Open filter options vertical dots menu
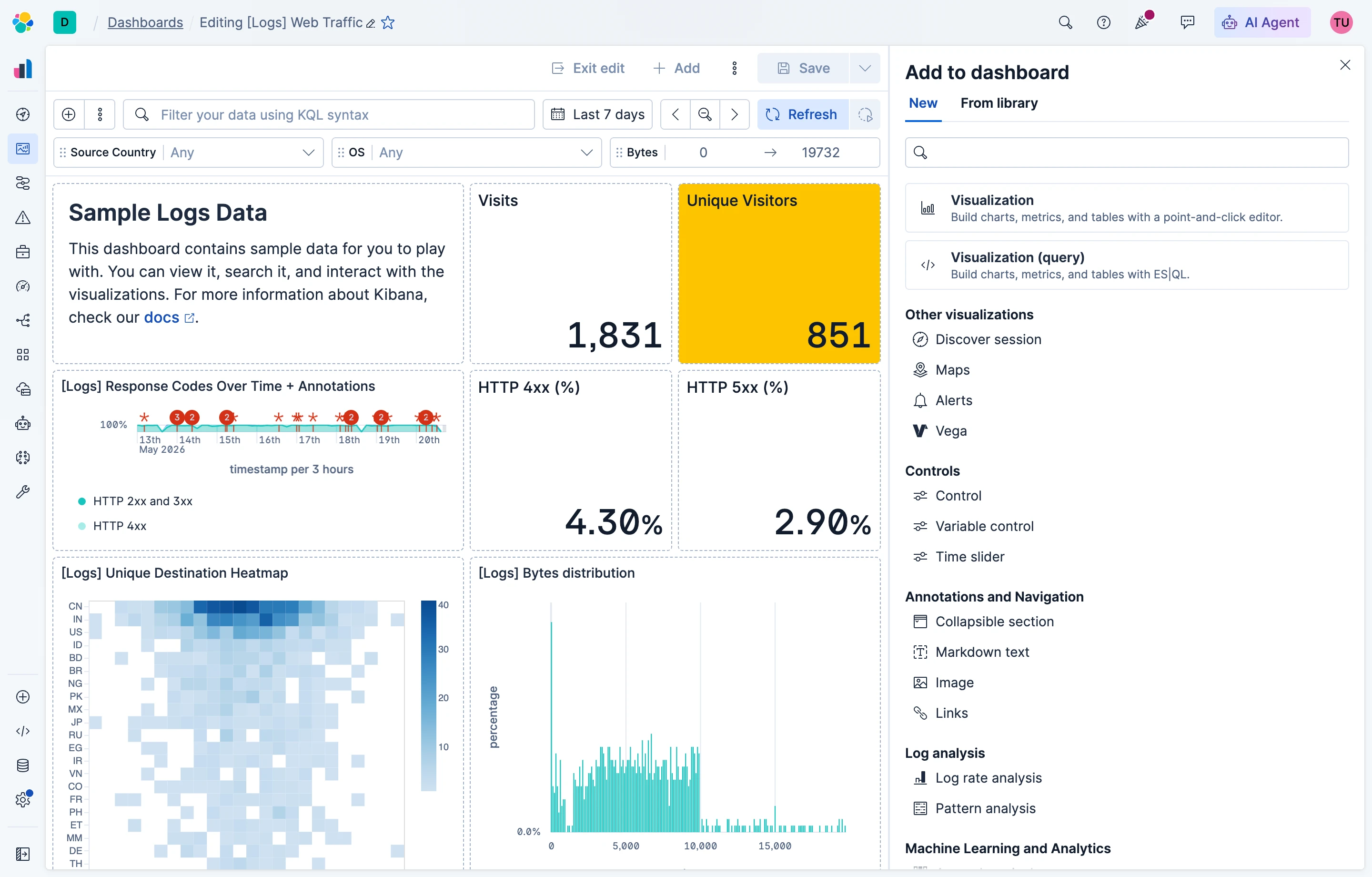1372x877 pixels. coord(100,114)
